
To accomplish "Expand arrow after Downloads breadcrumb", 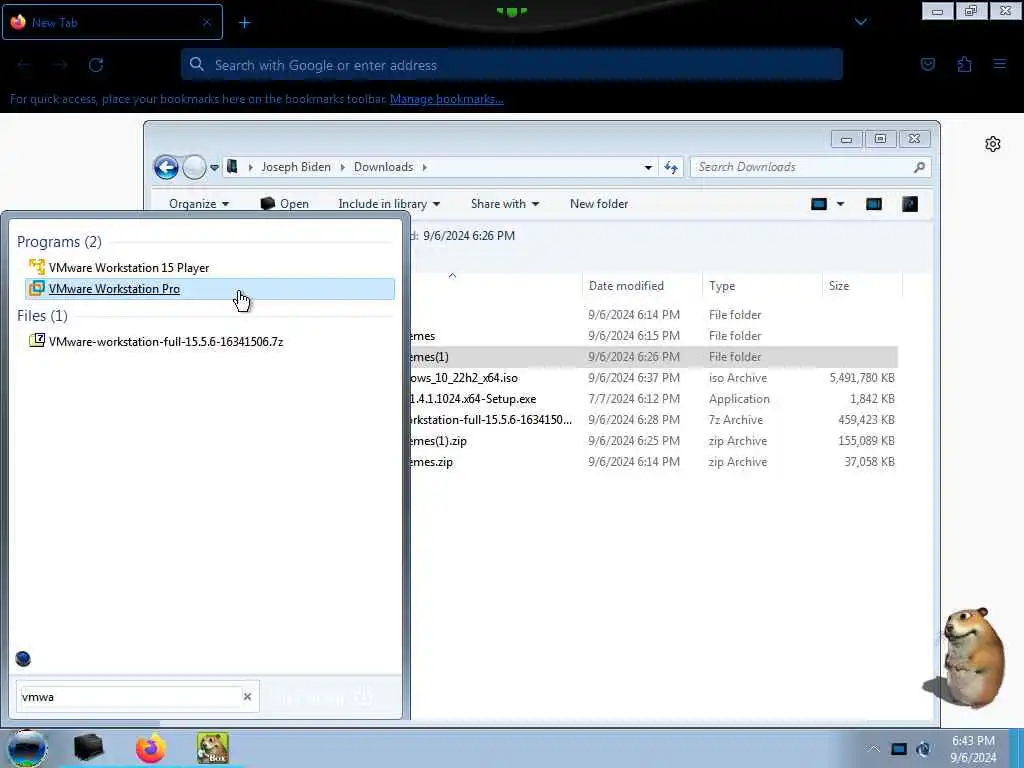I will click(x=424, y=167).
